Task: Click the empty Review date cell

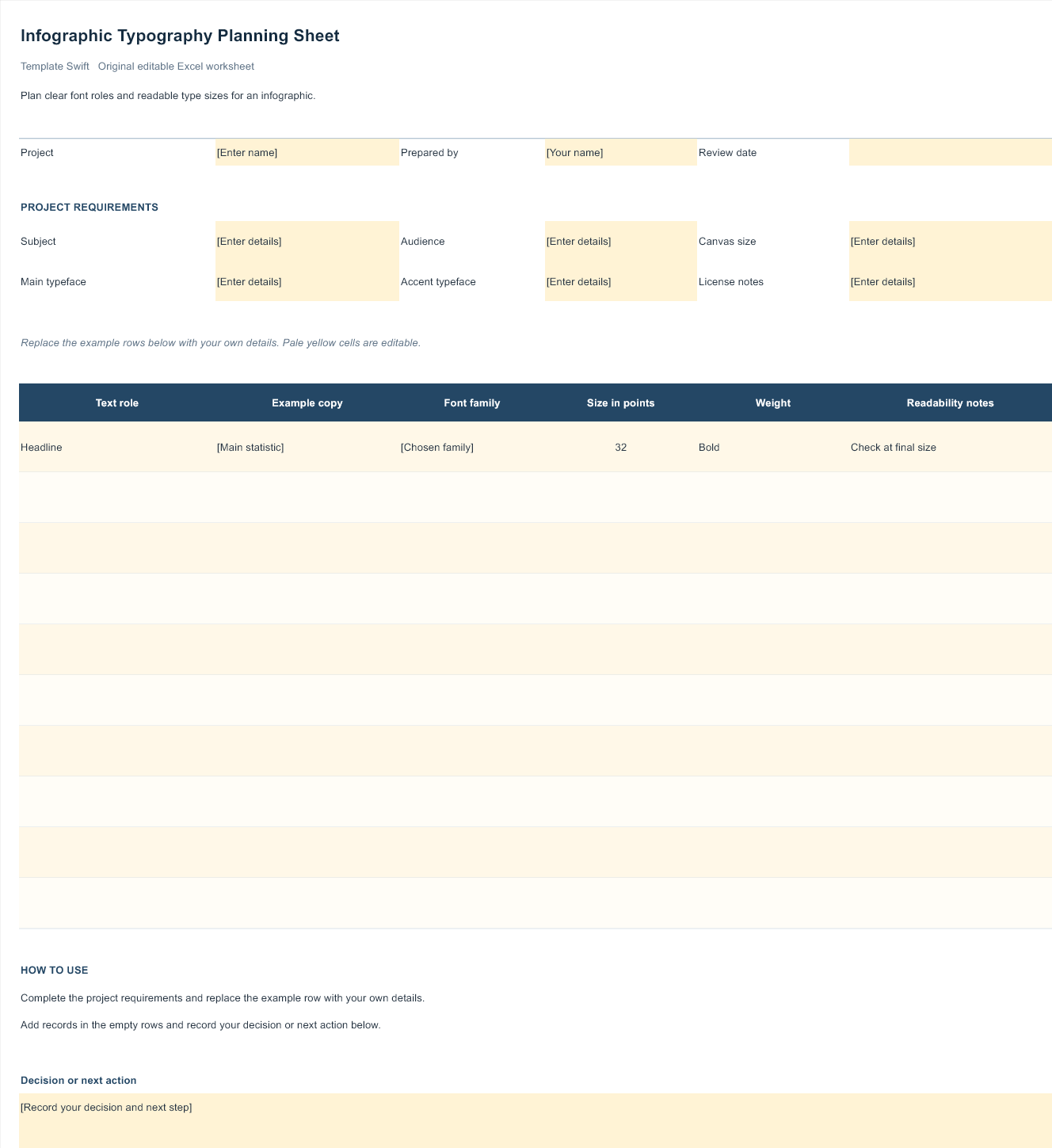Action: click(951, 153)
